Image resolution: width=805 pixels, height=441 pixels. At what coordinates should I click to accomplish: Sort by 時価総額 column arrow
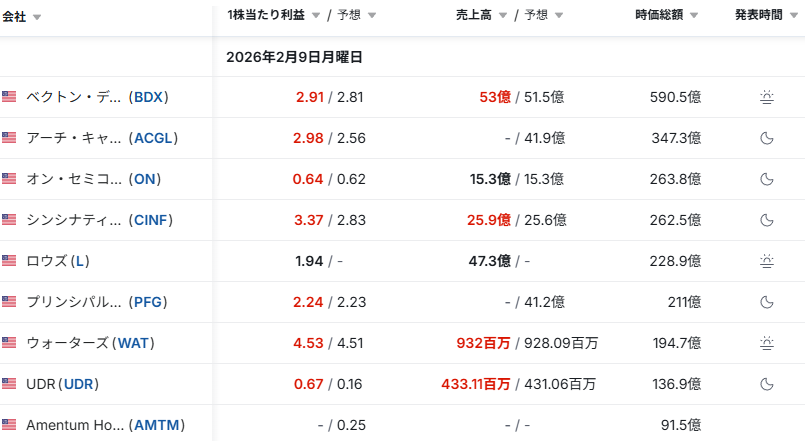pyautogui.click(x=694, y=16)
